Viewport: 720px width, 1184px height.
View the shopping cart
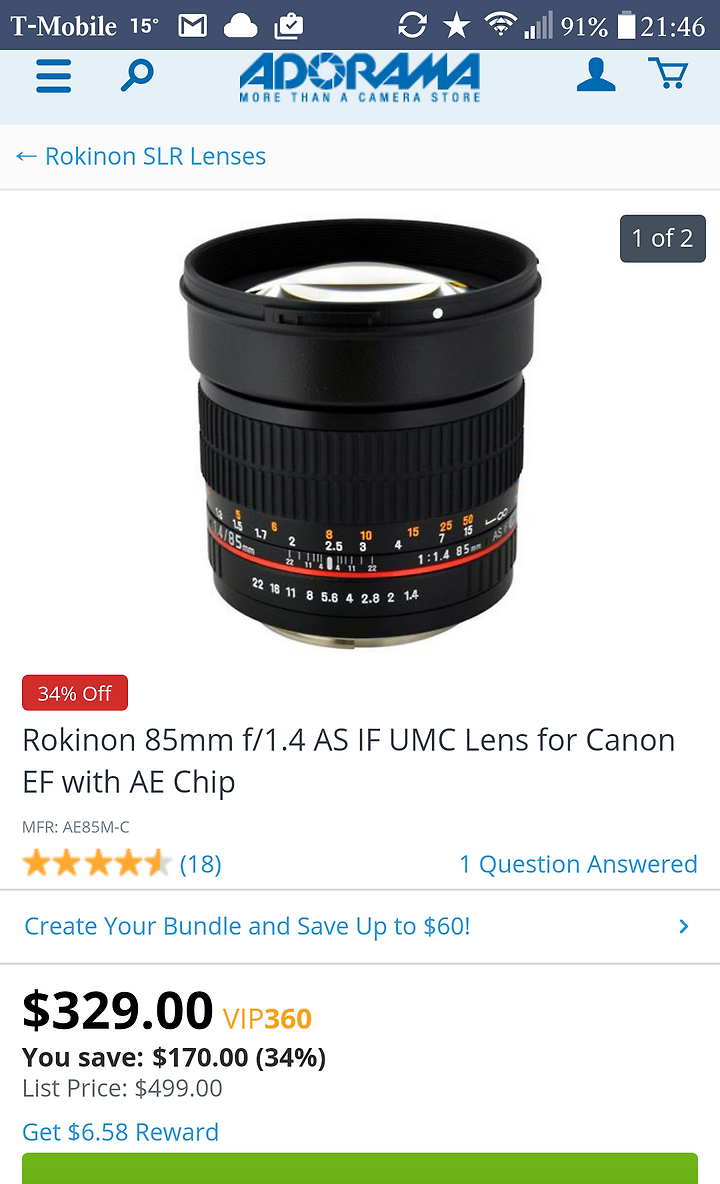(668, 74)
